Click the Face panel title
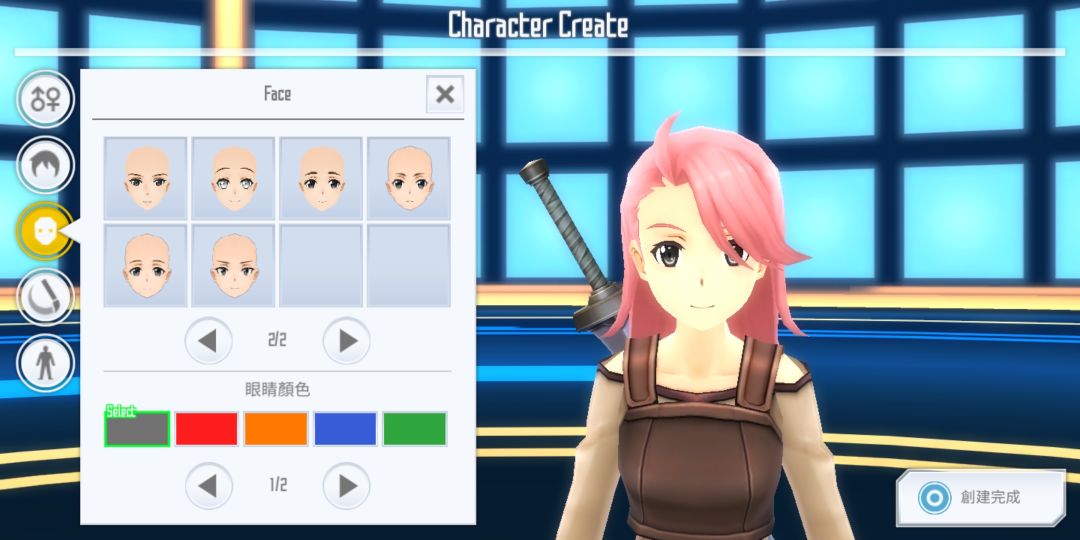Screen dimensions: 1080x540 coord(278,94)
